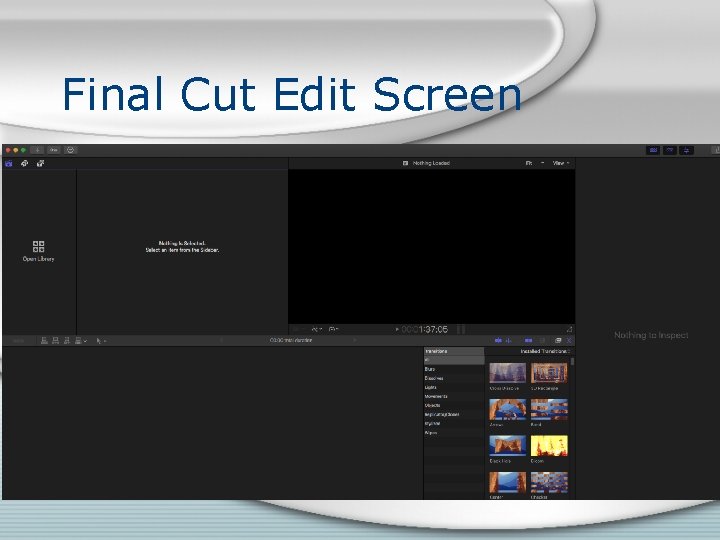This screenshot has width=720, height=540.
Task: Enter full screen viewer playback
Action: [x=569, y=329]
